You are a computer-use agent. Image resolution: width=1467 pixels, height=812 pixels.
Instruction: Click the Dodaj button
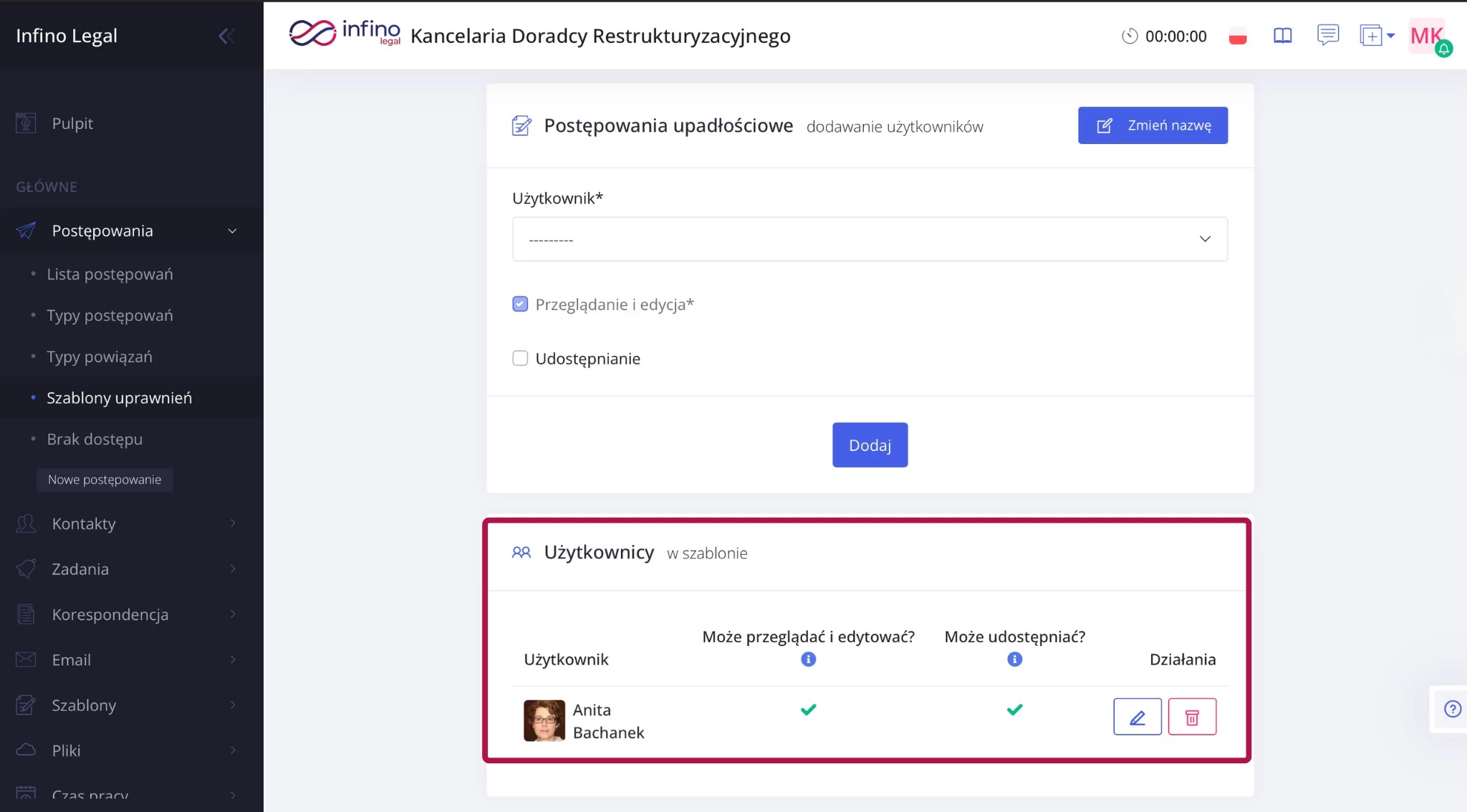(870, 445)
